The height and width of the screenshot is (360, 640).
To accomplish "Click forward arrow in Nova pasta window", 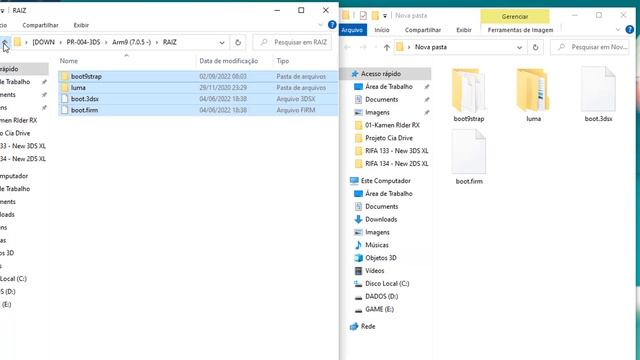I will [363, 47].
